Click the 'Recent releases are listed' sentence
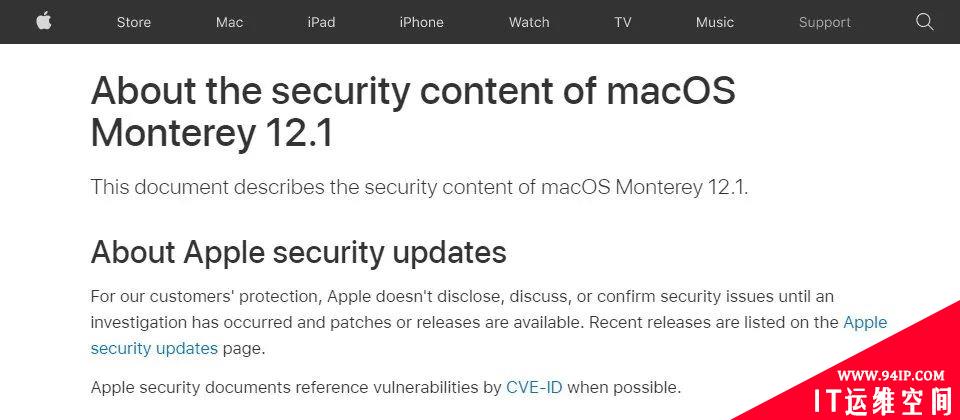This screenshot has height=420, width=960. [x=714, y=323]
